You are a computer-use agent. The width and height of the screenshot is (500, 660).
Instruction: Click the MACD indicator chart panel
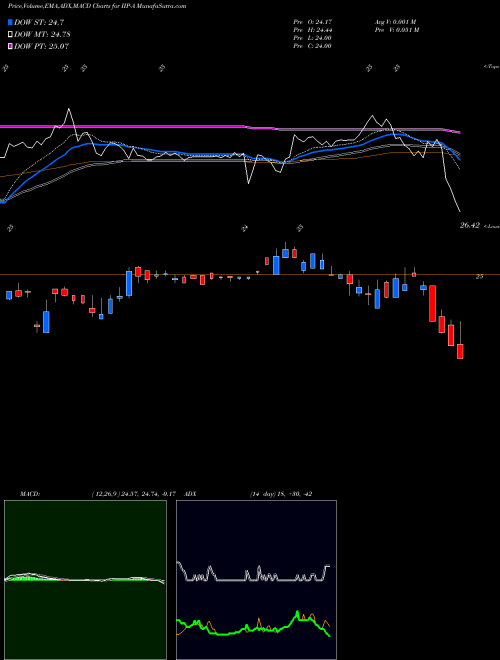click(x=85, y=580)
